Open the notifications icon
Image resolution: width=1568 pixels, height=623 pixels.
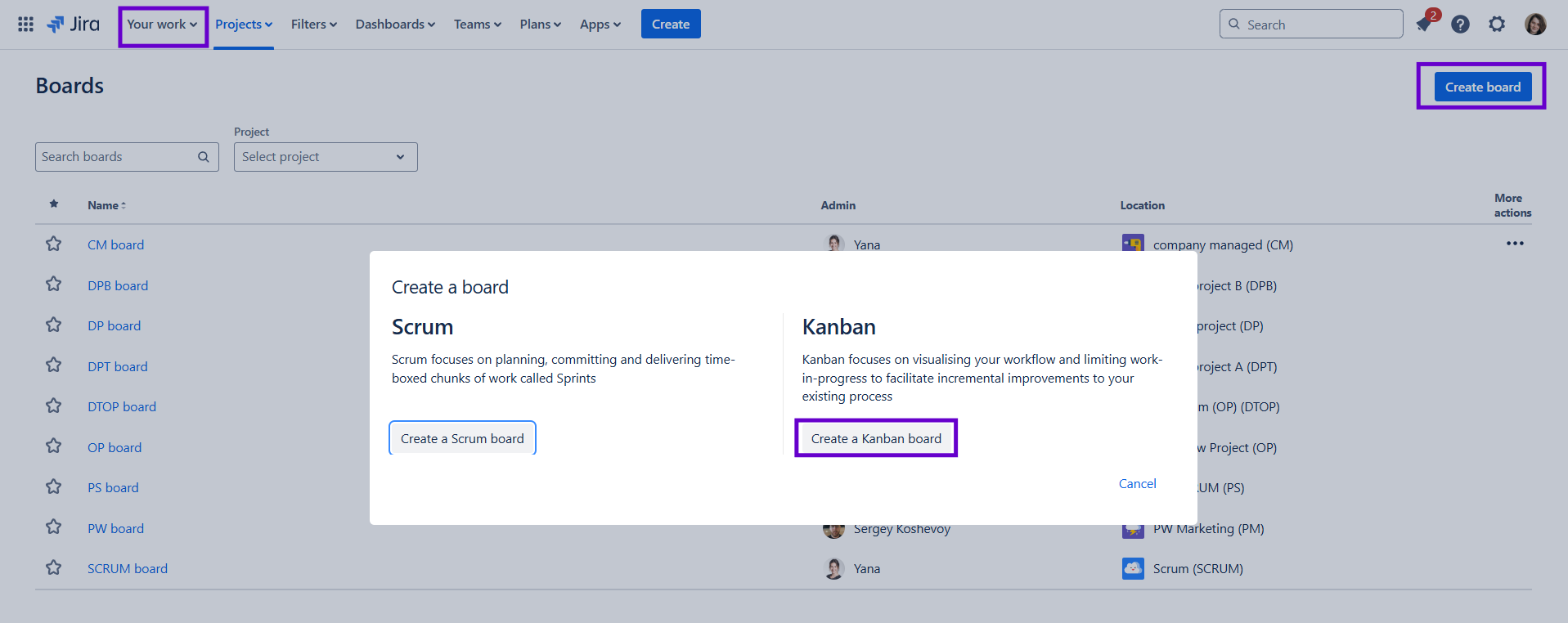click(x=1424, y=25)
